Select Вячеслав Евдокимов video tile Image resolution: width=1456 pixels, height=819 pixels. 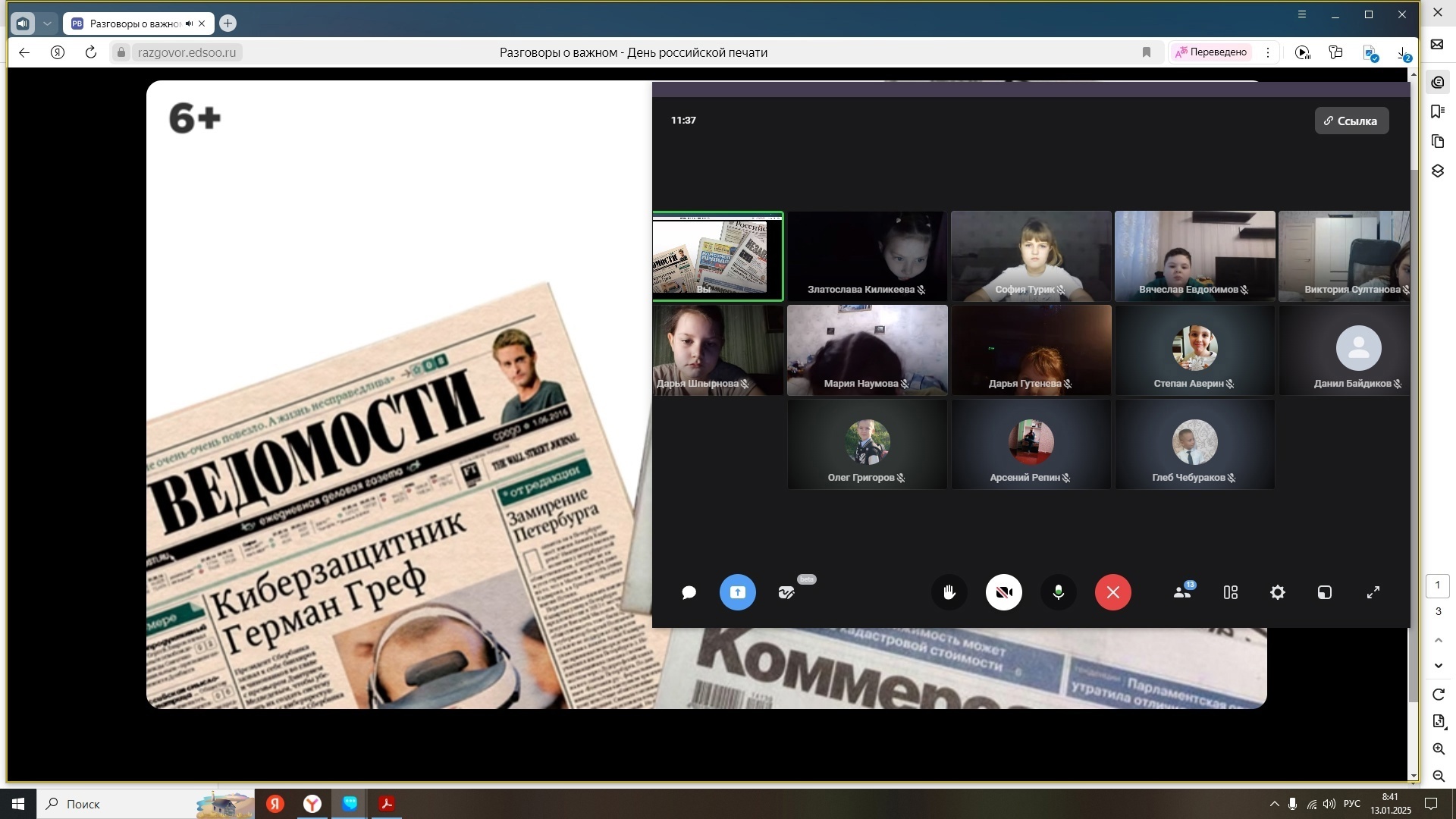click(x=1195, y=256)
